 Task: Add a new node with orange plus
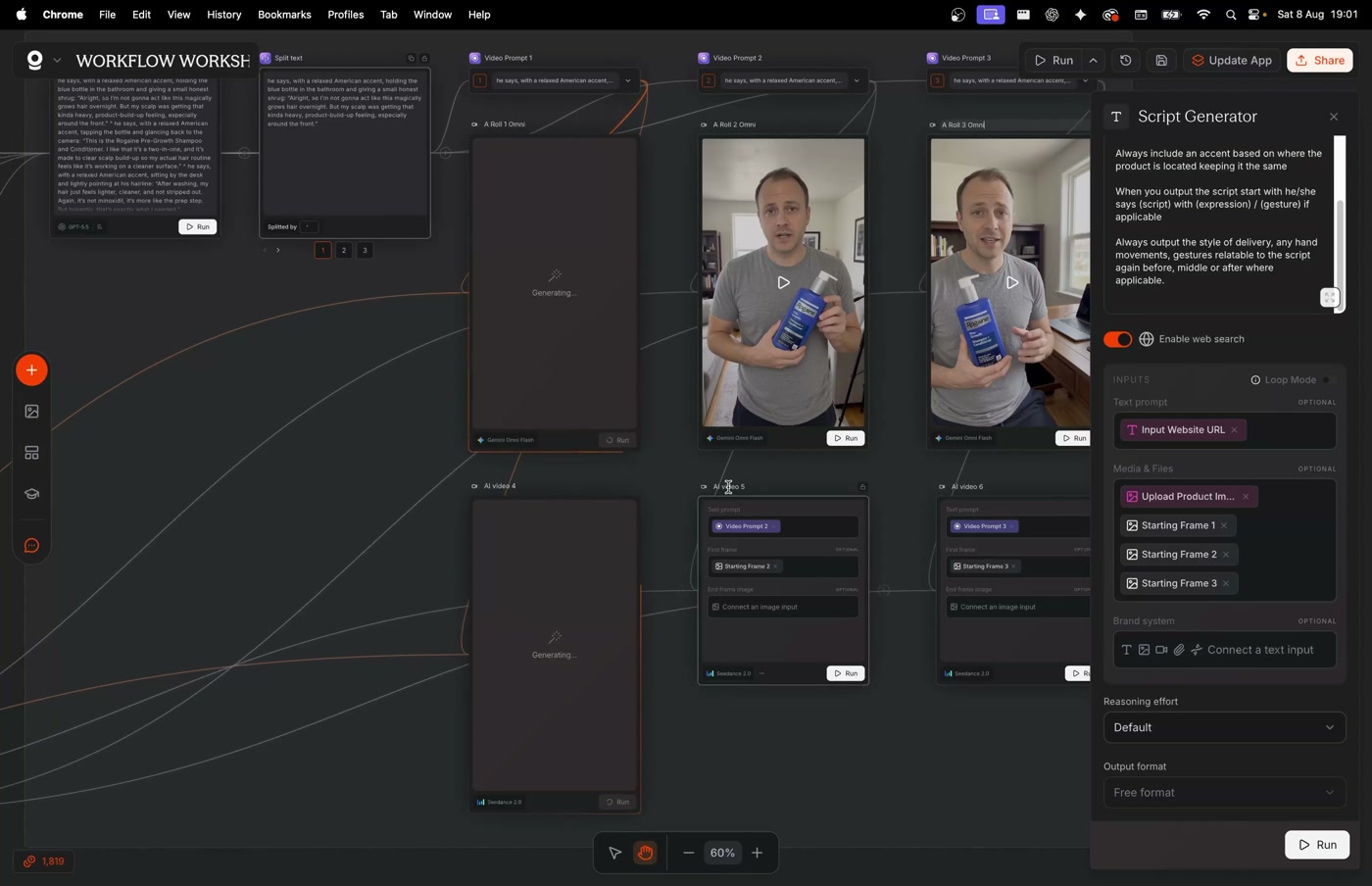(x=31, y=370)
